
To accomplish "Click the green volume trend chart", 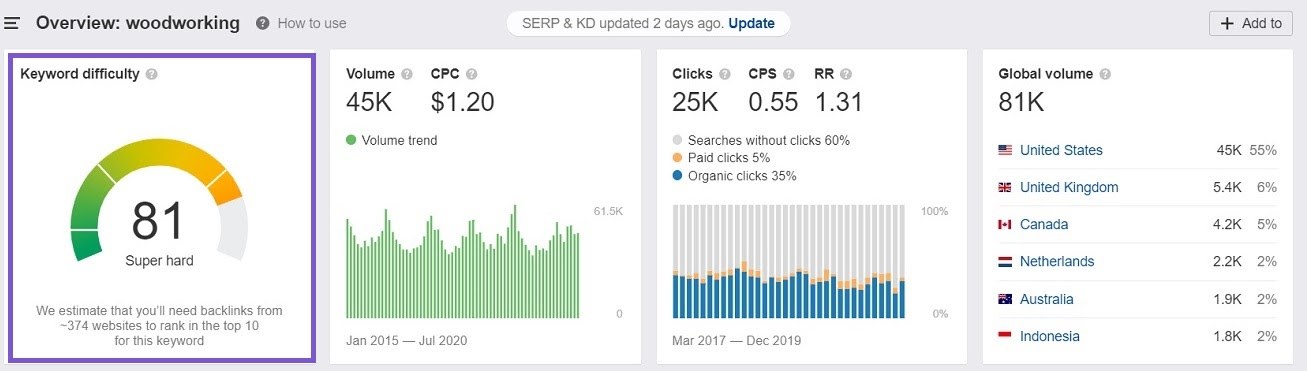I will pos(462,261).
